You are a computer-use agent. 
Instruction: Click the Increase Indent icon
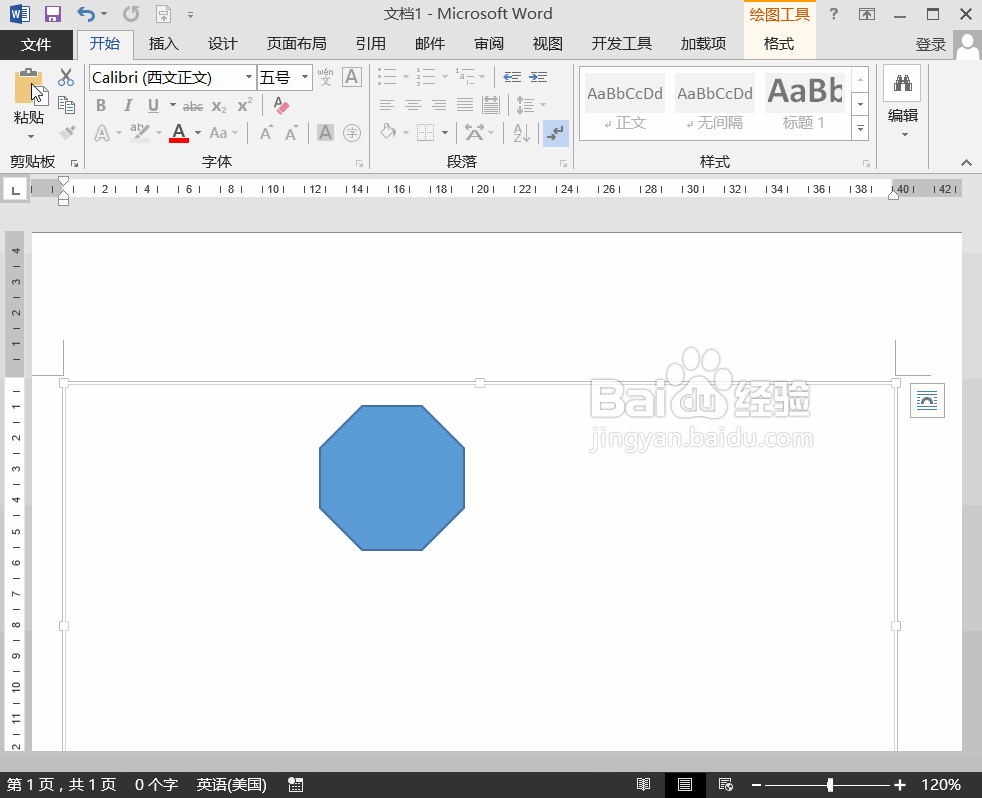click(538, 77)
